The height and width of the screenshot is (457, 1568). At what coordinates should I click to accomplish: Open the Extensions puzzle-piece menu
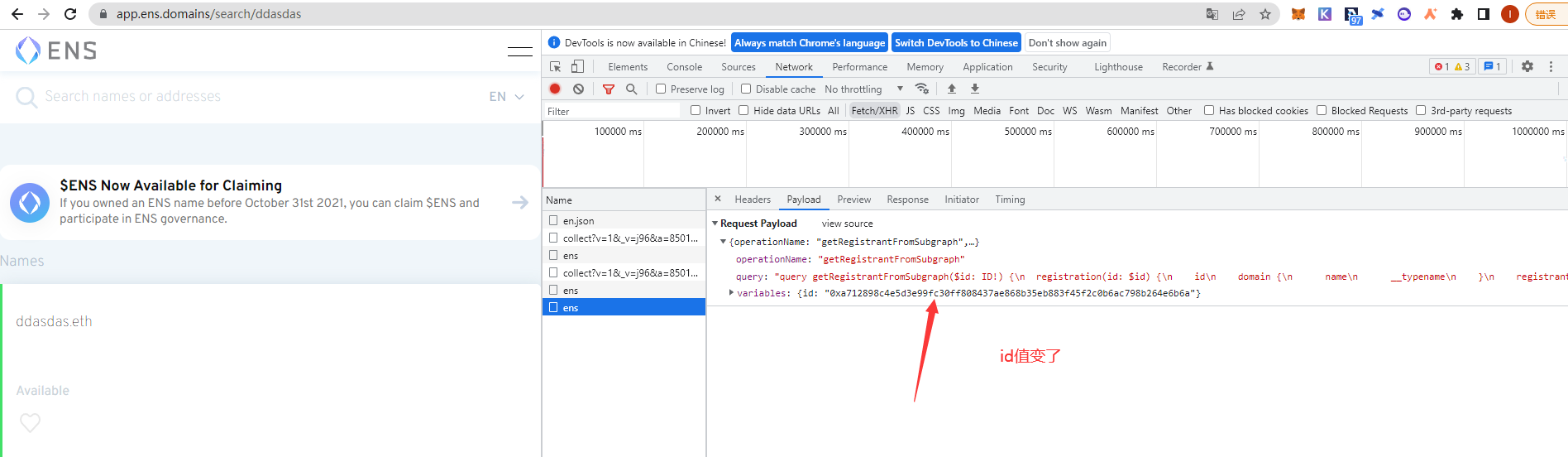point(1457,14)
